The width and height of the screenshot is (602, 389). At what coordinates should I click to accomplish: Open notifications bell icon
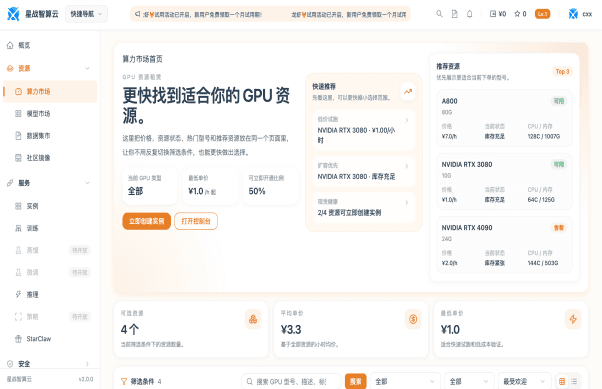[470, 14]
